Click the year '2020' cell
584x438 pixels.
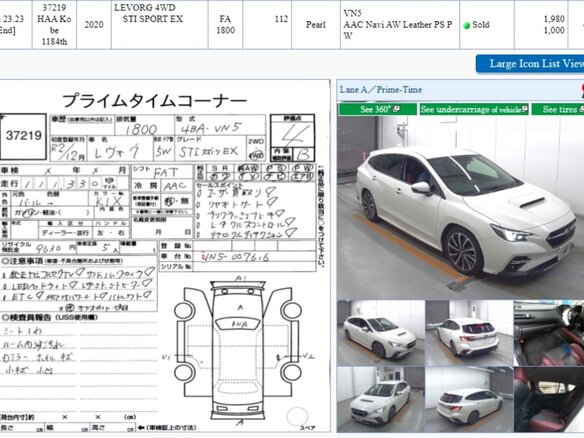(94, 24)
